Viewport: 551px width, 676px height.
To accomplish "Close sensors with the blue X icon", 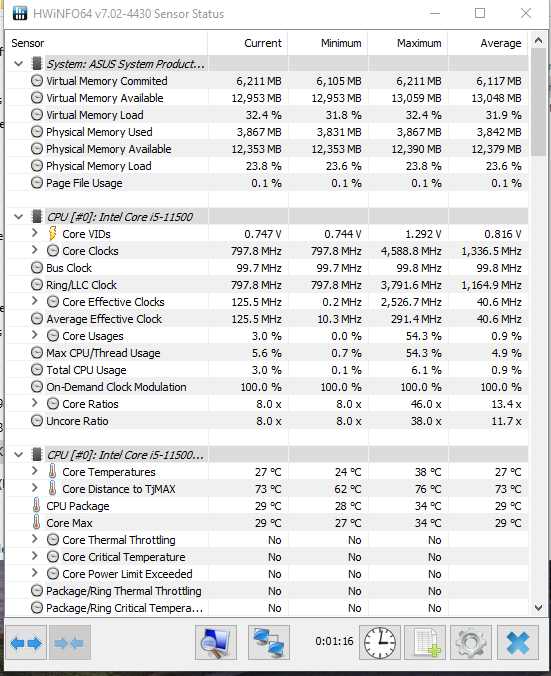I will pos(518,643).
